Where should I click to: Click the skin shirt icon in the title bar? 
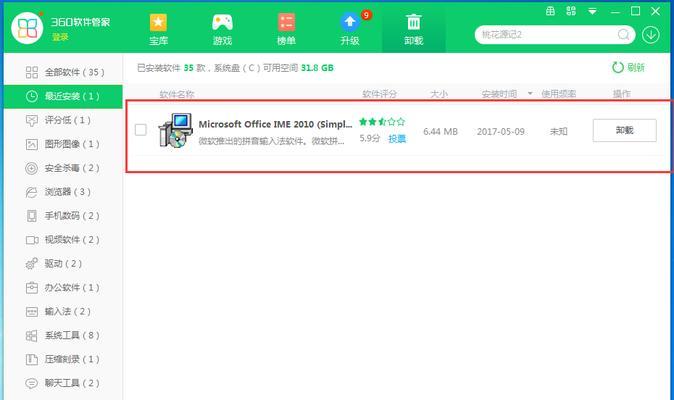pyautogui.click(x=550, y=11)
